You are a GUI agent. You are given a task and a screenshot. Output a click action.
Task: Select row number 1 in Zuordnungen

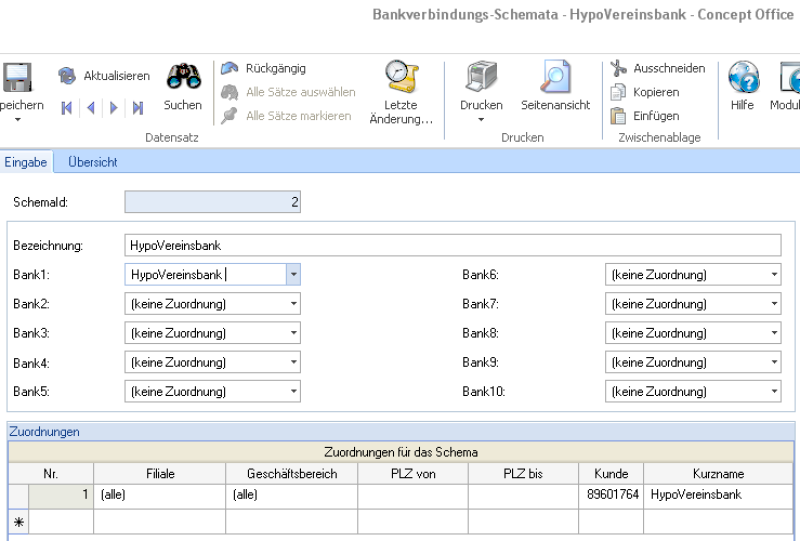(61, 495)
